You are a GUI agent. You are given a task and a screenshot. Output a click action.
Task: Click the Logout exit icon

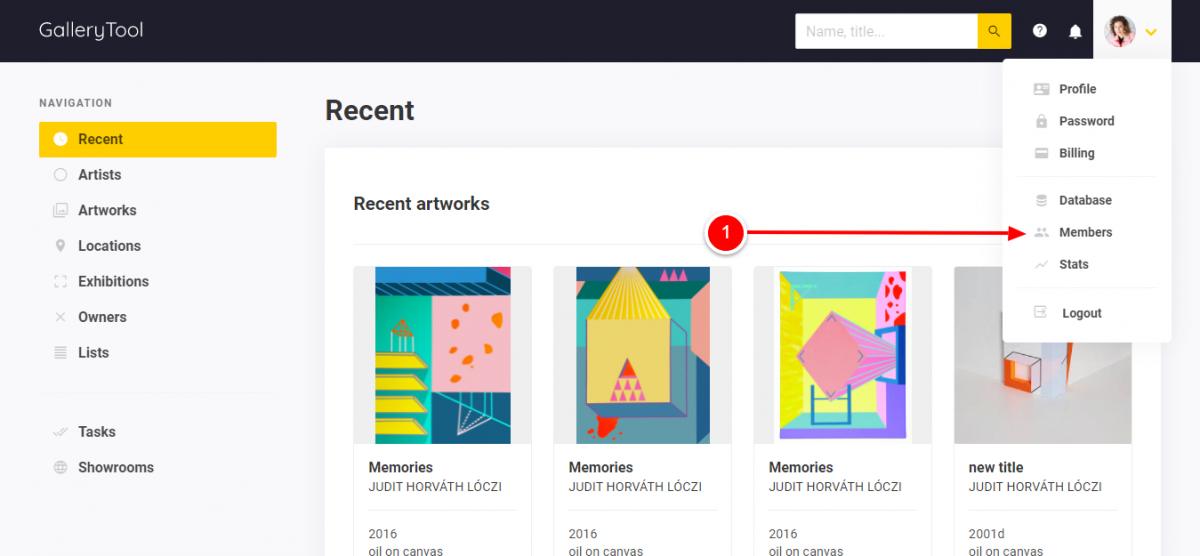(x=1041, y=312)
